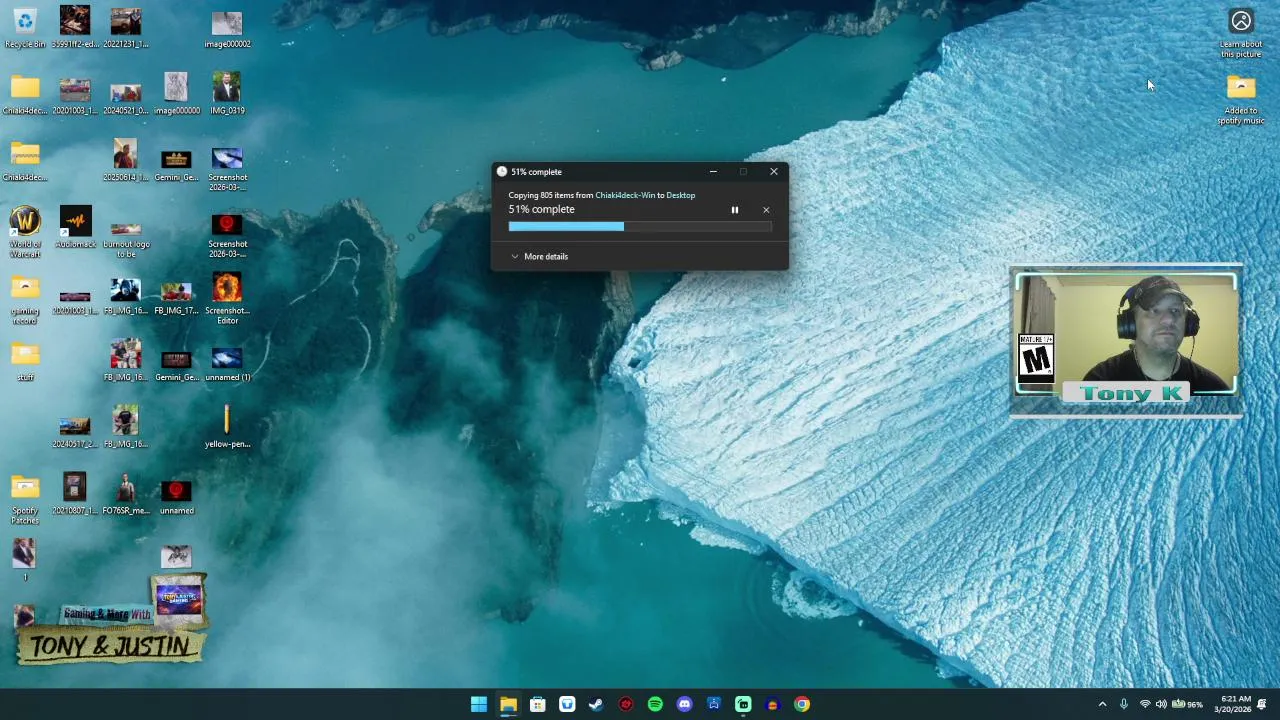Select the gaming record folder
Image resolution: width=1280 pixels, height=720 pixels.
point(25,299)
